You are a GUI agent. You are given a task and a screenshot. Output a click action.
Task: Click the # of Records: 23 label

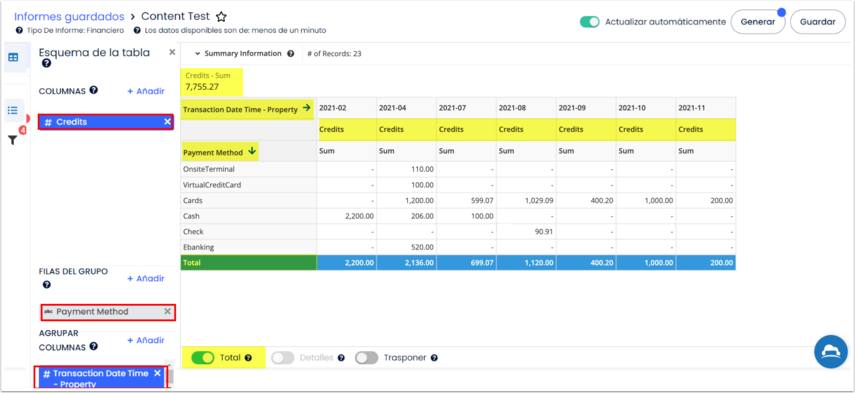pyautogui.click(x=334, y=54)
